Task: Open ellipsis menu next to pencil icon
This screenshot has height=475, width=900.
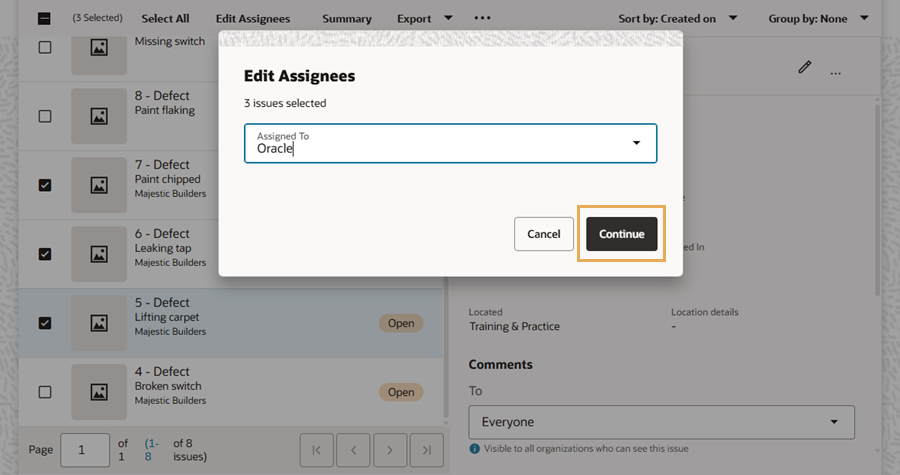Action: 836,73
